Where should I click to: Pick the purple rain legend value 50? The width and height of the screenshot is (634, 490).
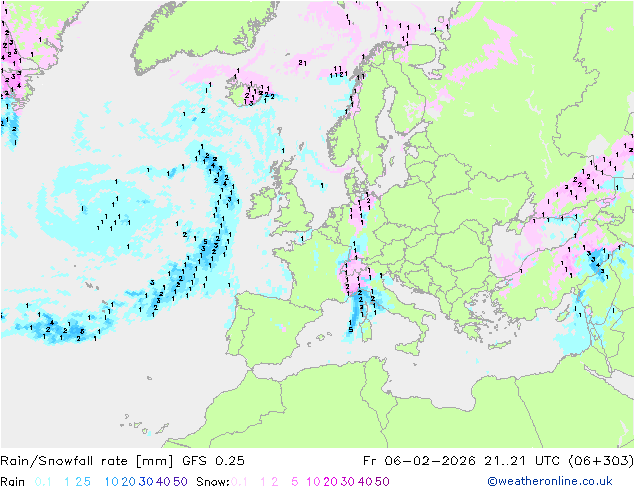click(x=180, y=482)
